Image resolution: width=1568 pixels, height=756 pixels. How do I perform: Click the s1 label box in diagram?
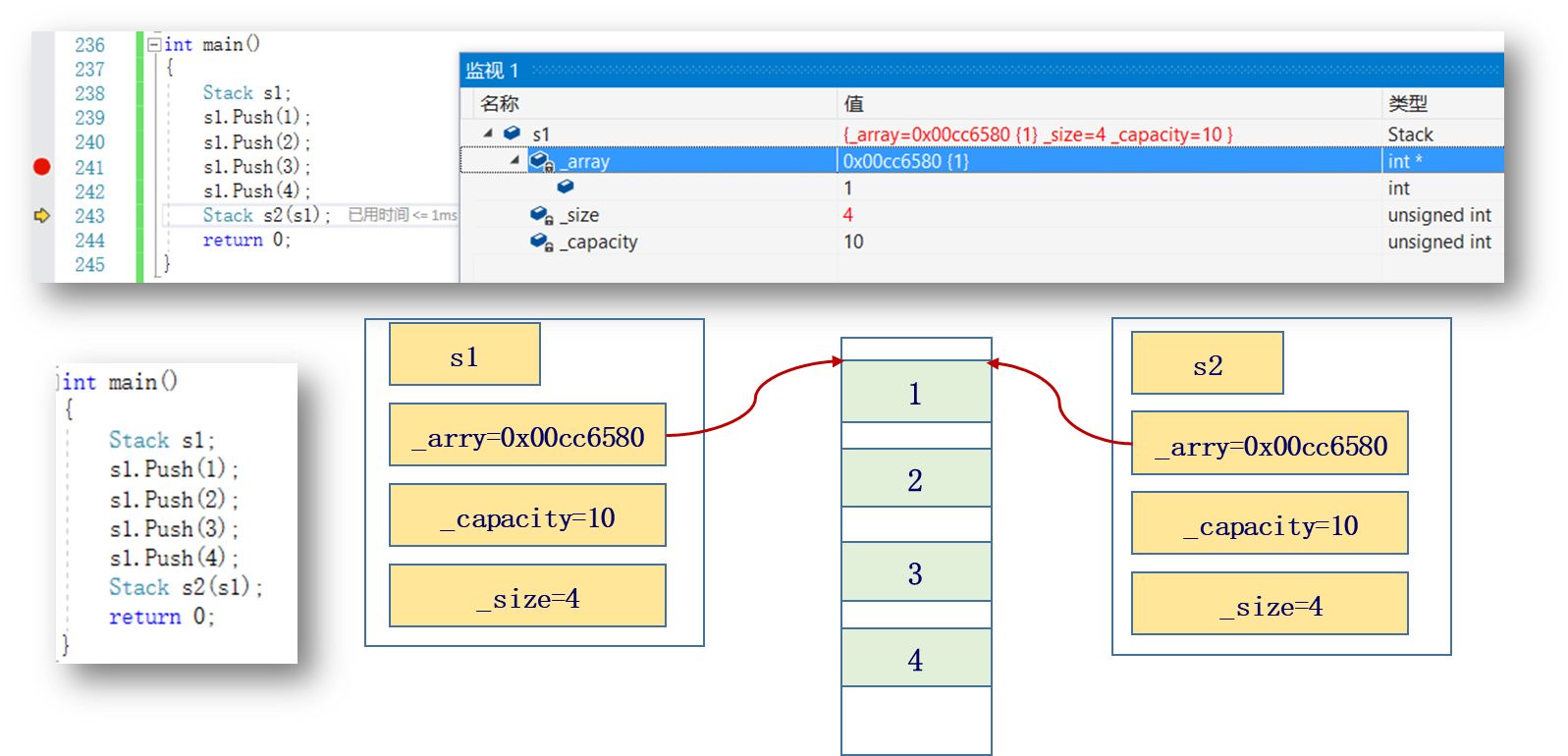tap(464, 354)
